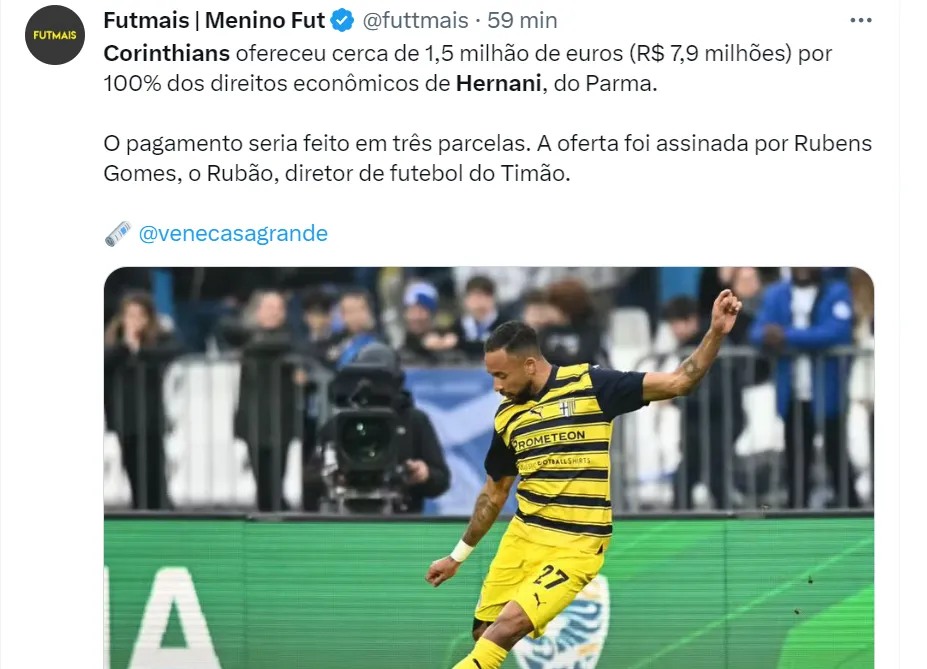Viewport: 927px width, 669px height.
Task: Click the bold Hernani name in tweet
Action: 498,84
